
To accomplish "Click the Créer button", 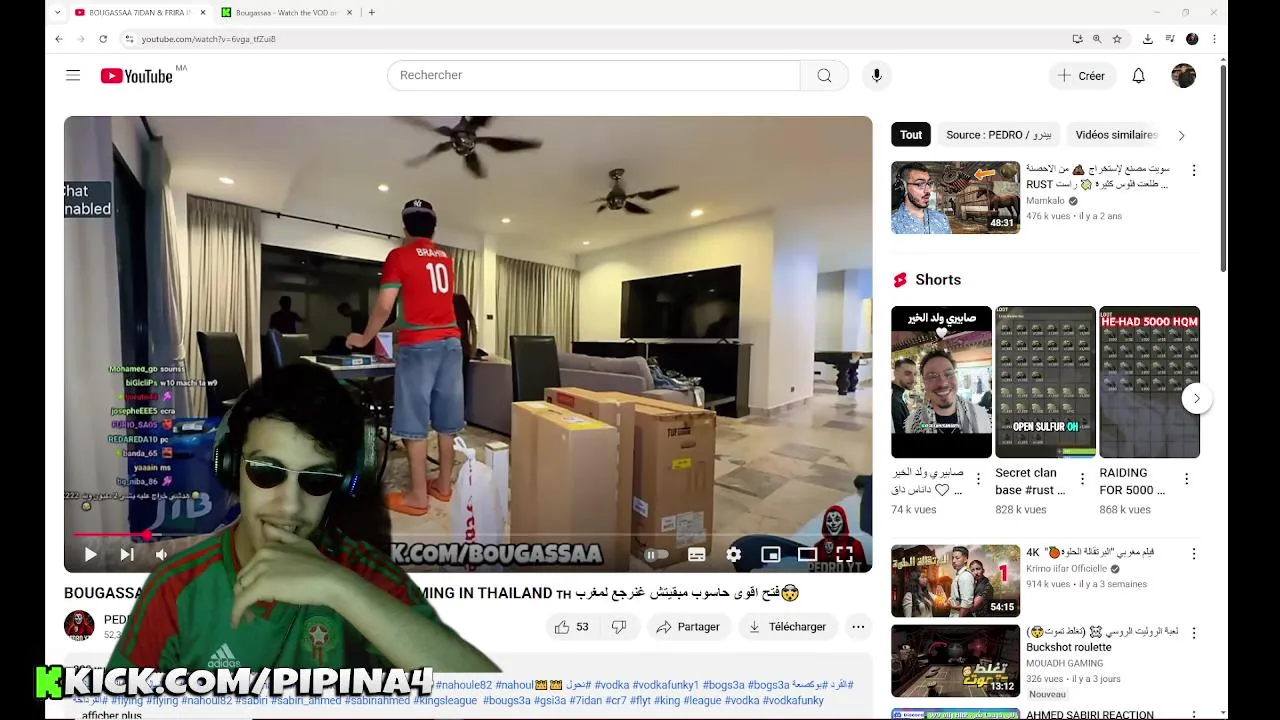I will (x=1081, y=75).
